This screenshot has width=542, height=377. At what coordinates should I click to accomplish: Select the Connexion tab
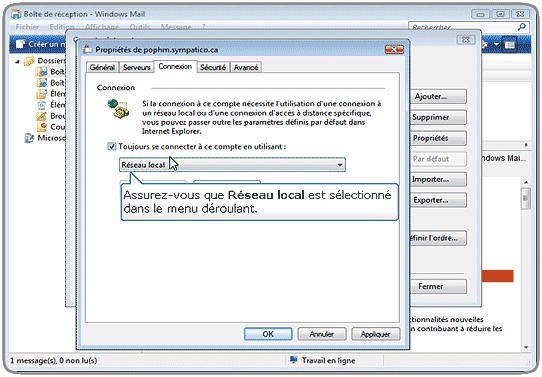coord(175,66)
